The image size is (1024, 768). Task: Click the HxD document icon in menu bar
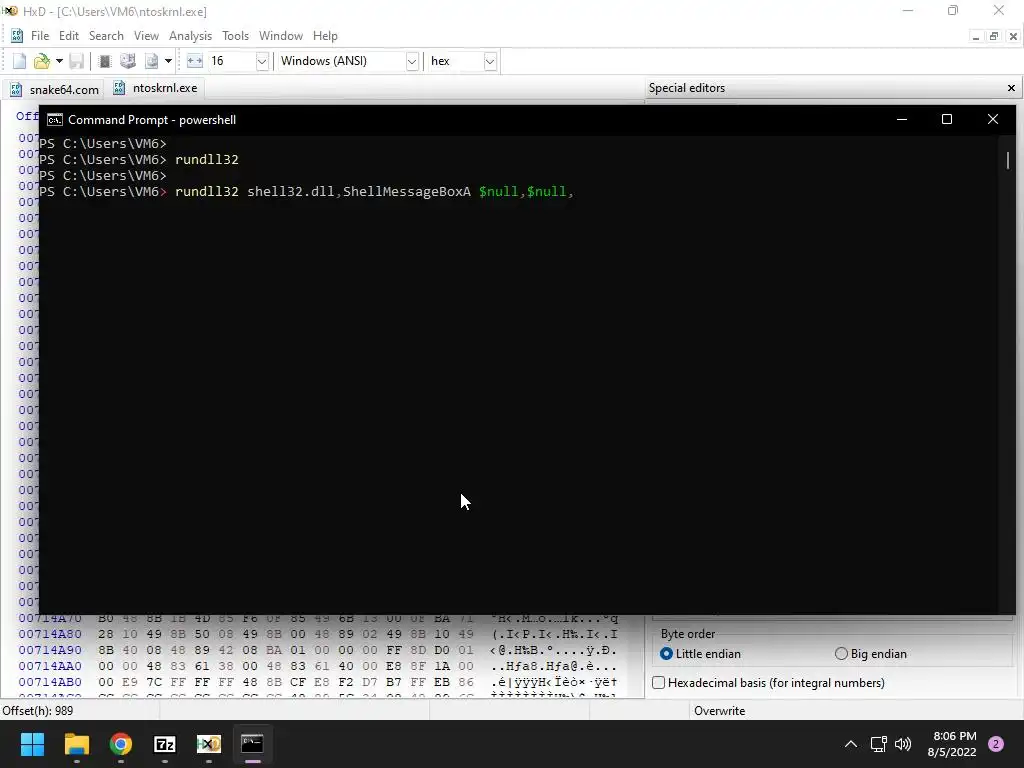[17, 36]
